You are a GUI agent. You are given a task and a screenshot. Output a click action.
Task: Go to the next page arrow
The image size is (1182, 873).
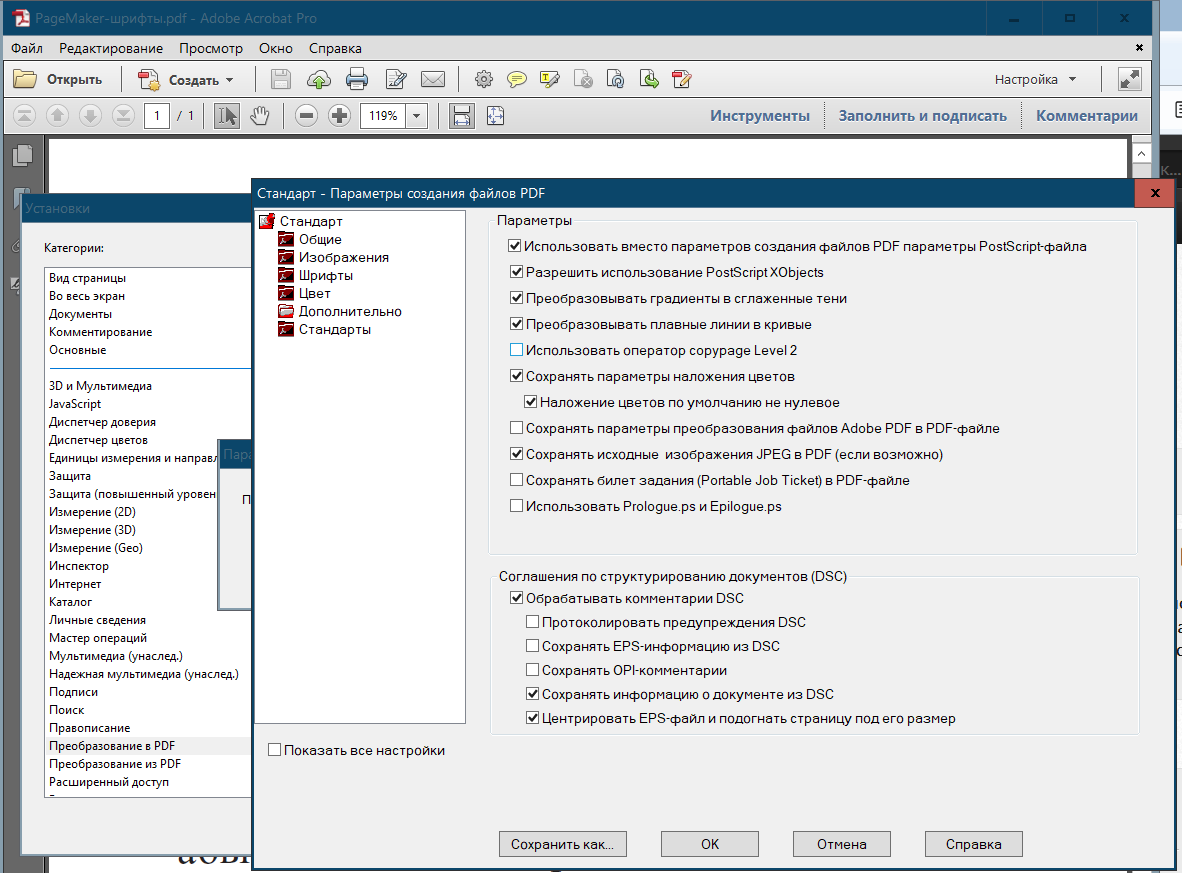[90, 115]
